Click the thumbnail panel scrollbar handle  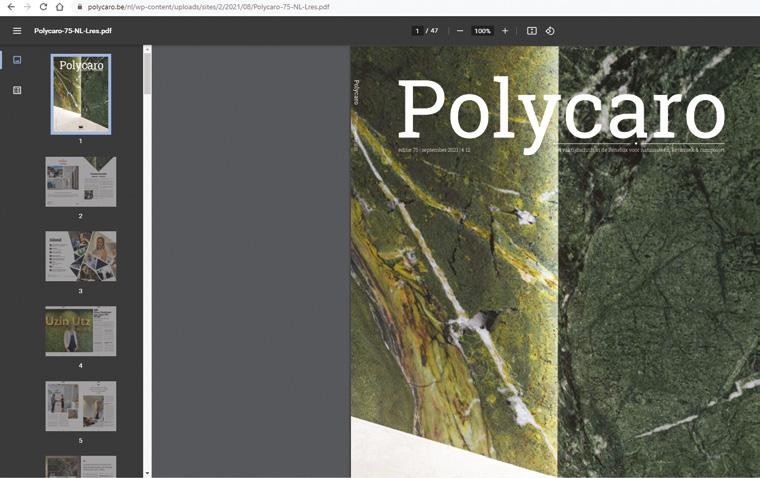click(147, 74)
